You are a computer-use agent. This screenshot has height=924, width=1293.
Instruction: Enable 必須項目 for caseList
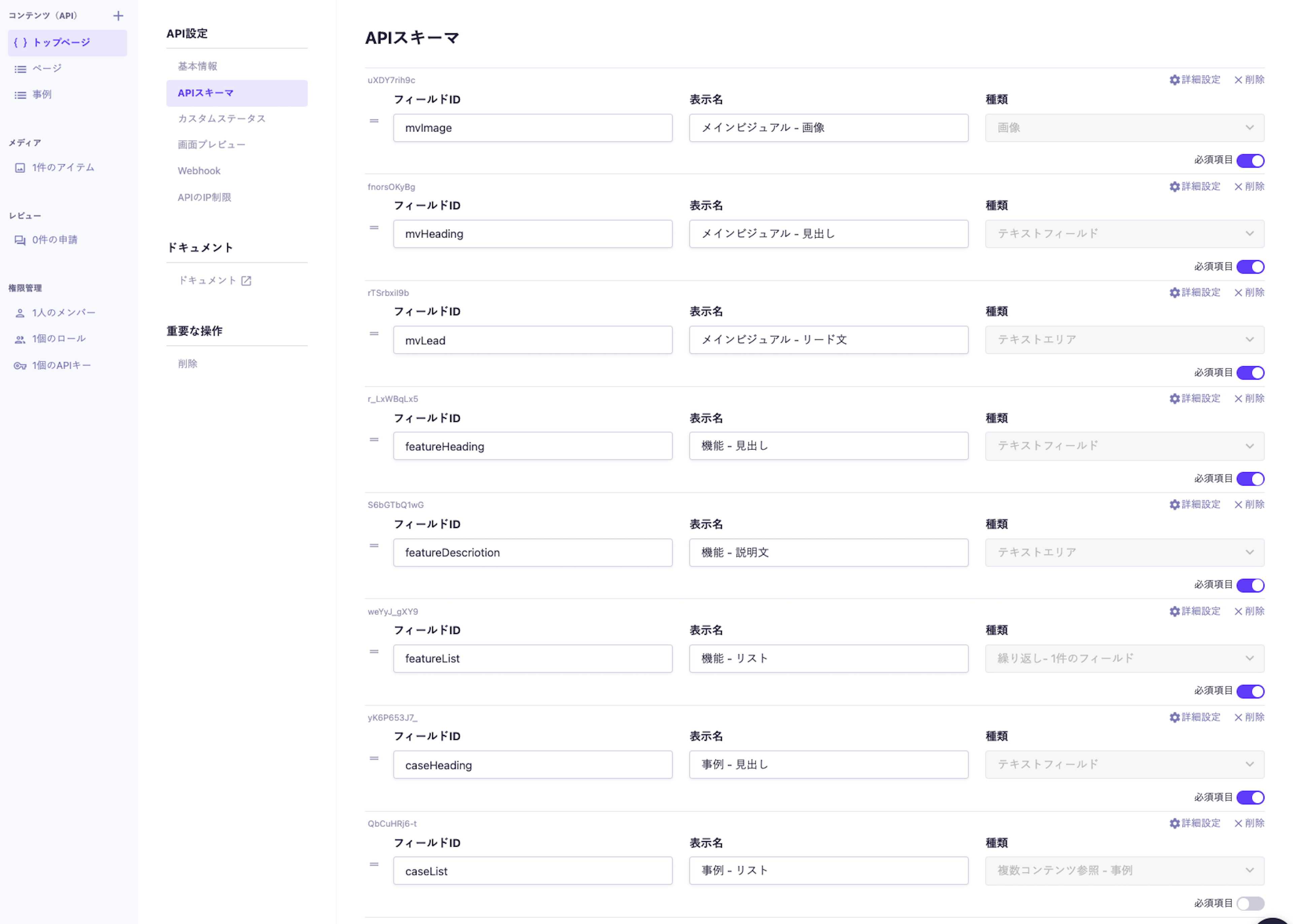[x=1250, y=903]
